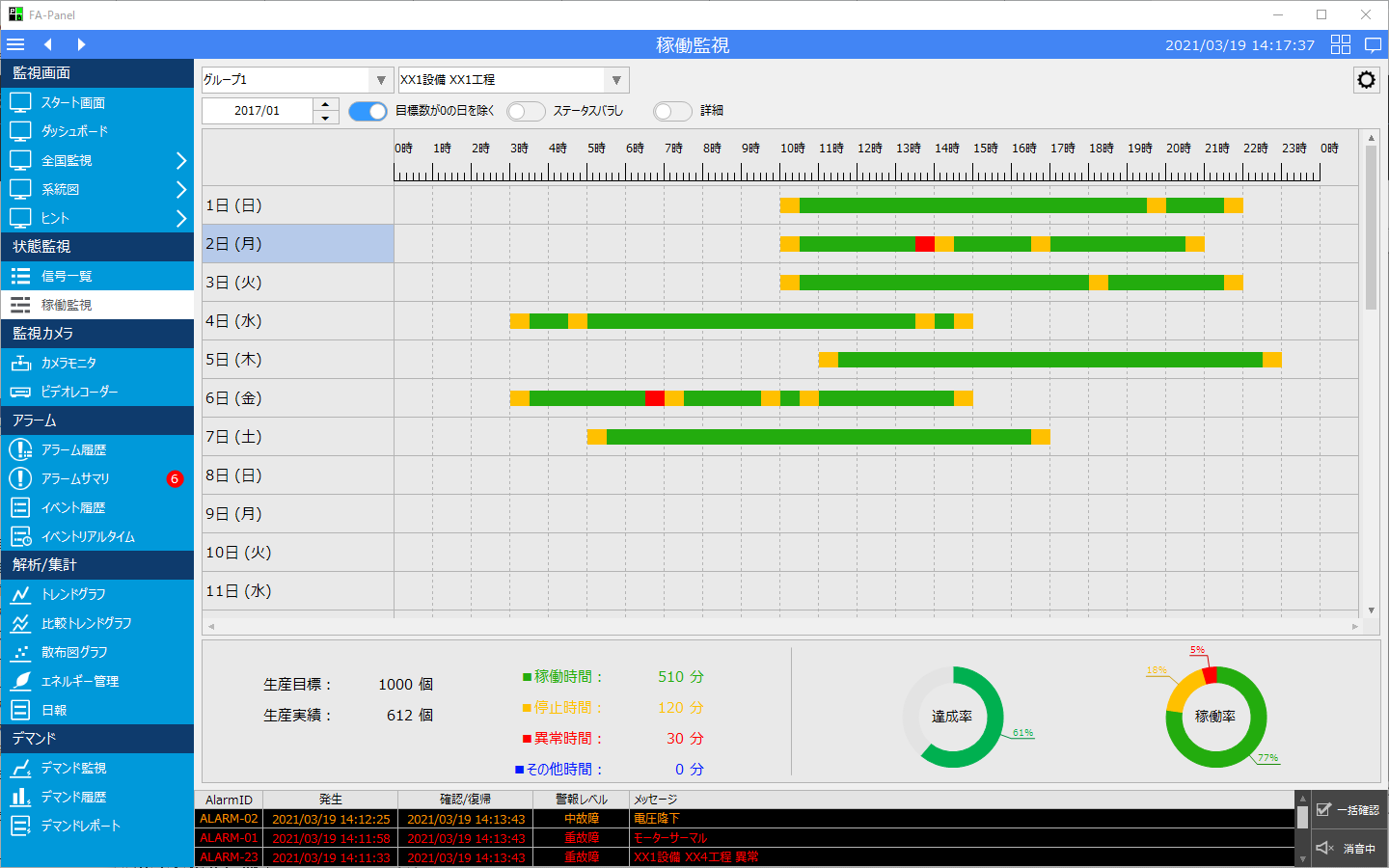Open the XX1設備 XX1工程 dropdown
Viewport: 1389px width, 868px height.
pos(513,80)
